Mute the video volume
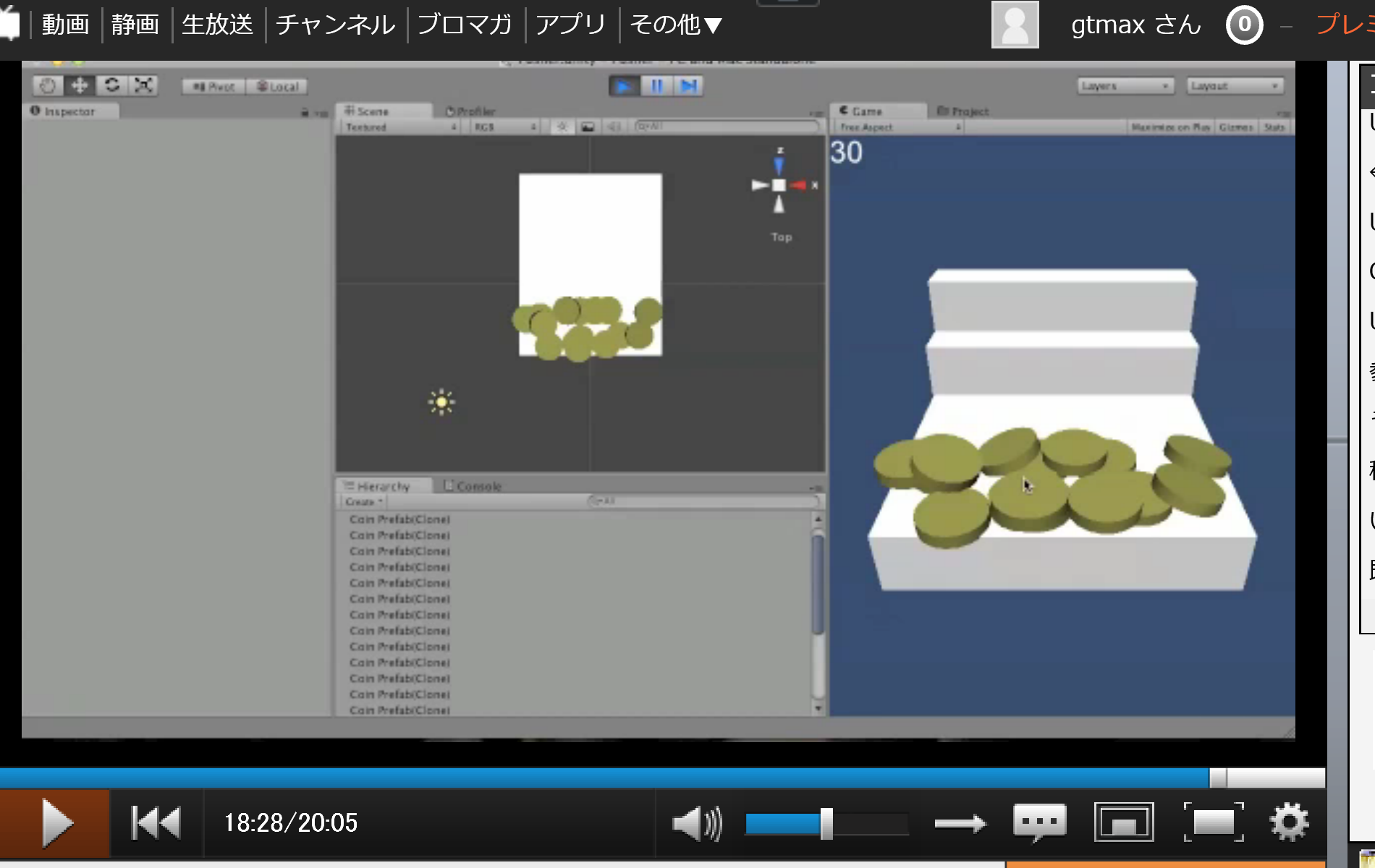Image resolution: width=1375 pixels, height=868 pixels. point(697,822)
